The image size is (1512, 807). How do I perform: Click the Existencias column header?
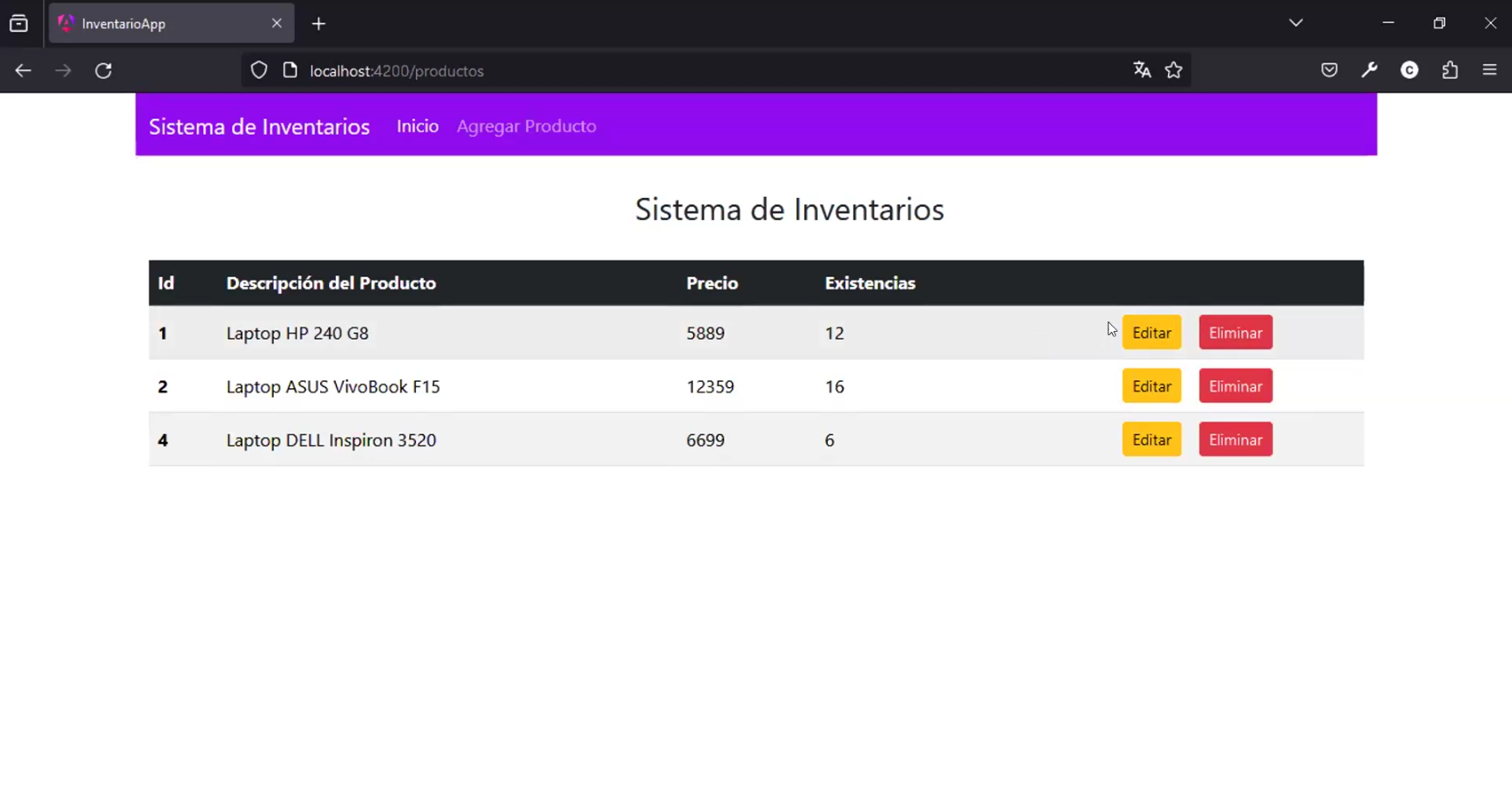click(870, 283)
